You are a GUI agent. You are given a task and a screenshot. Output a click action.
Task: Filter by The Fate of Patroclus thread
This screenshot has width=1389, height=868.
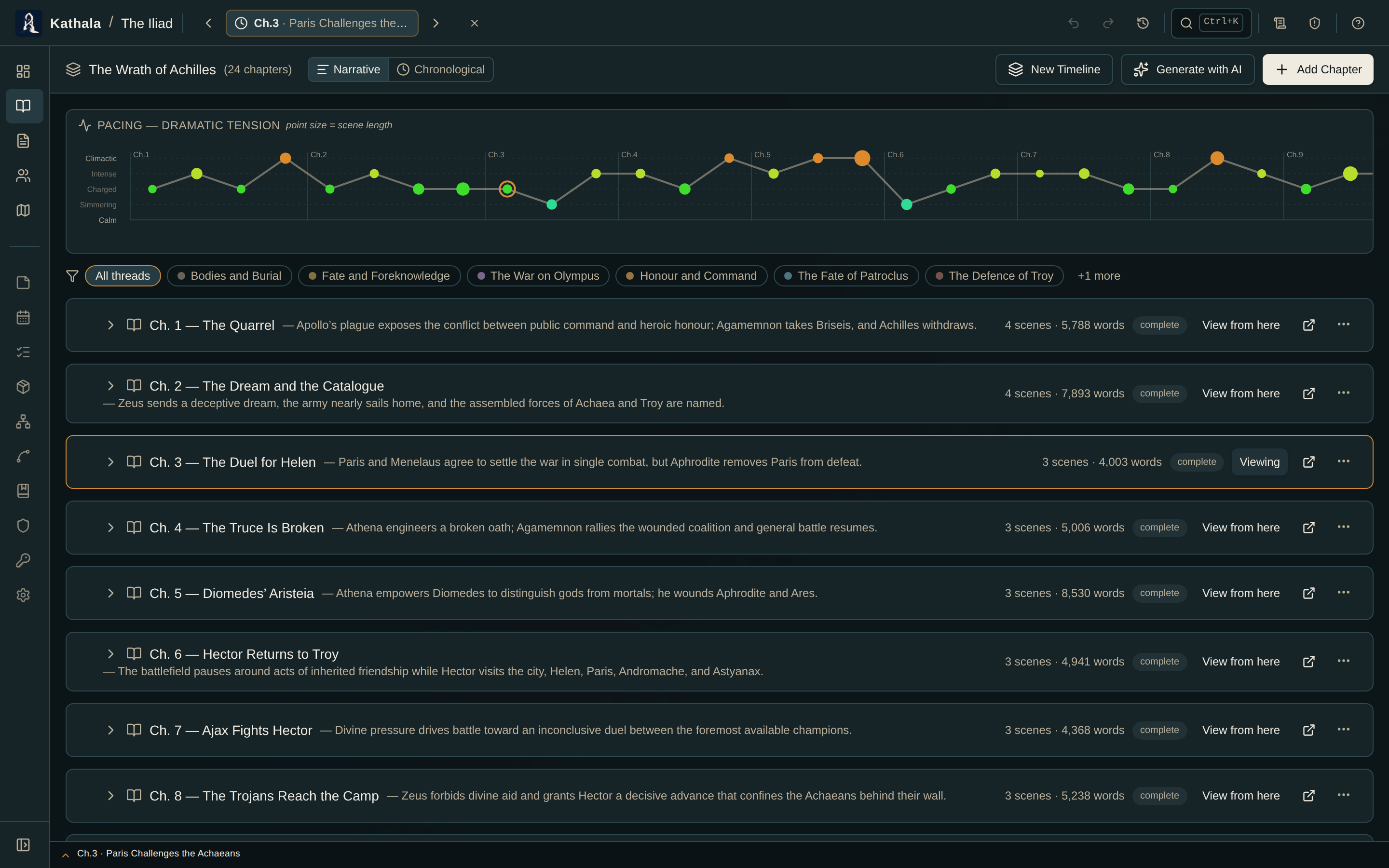pyautogui.click(x=846, y=275)
